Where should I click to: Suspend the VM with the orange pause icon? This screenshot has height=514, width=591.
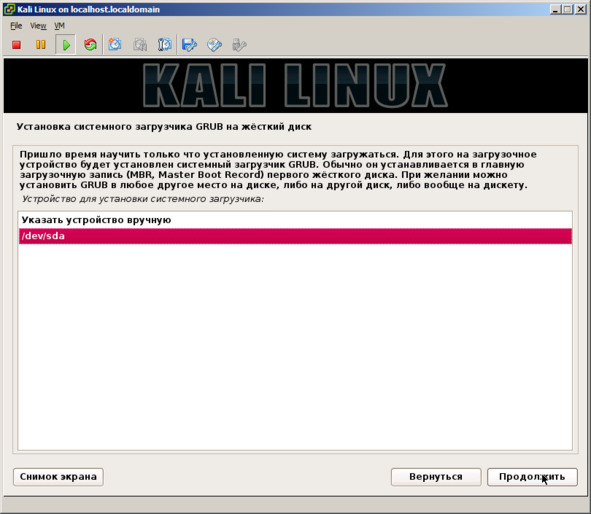[41, 45]
